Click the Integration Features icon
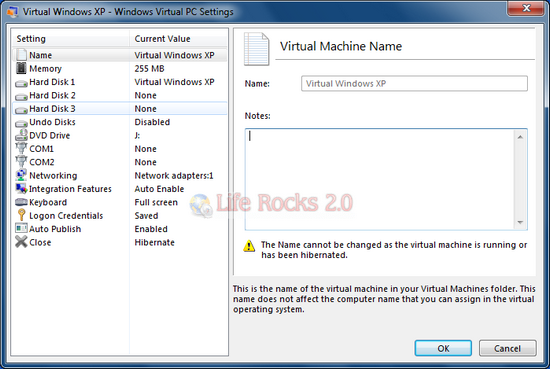The height and width of the screenshot is (369, 550). click(x=21, y=189)
